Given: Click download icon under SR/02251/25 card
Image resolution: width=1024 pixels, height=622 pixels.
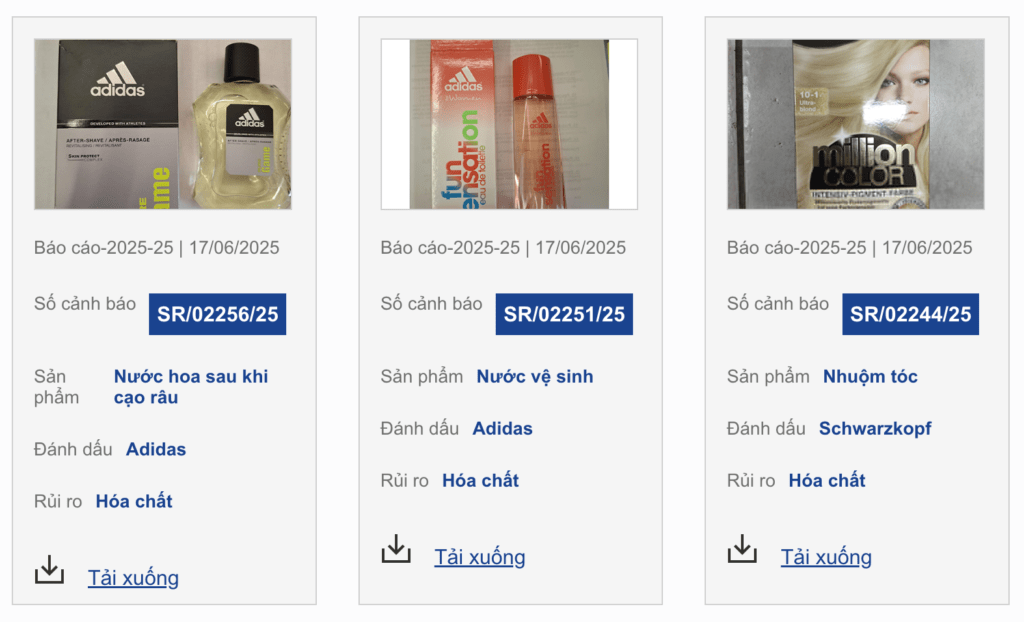Looking at the screenshot, I should point(396,549).
